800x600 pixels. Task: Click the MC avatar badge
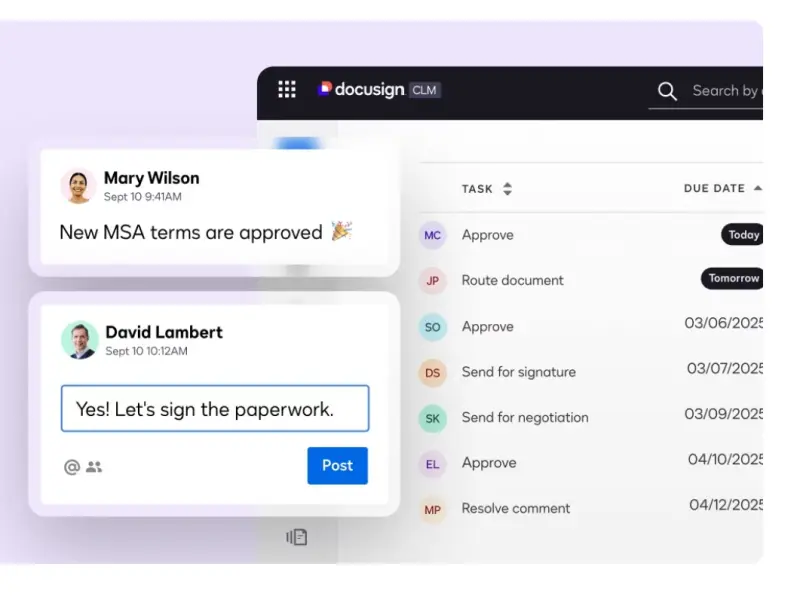click(x=432, y=235)
